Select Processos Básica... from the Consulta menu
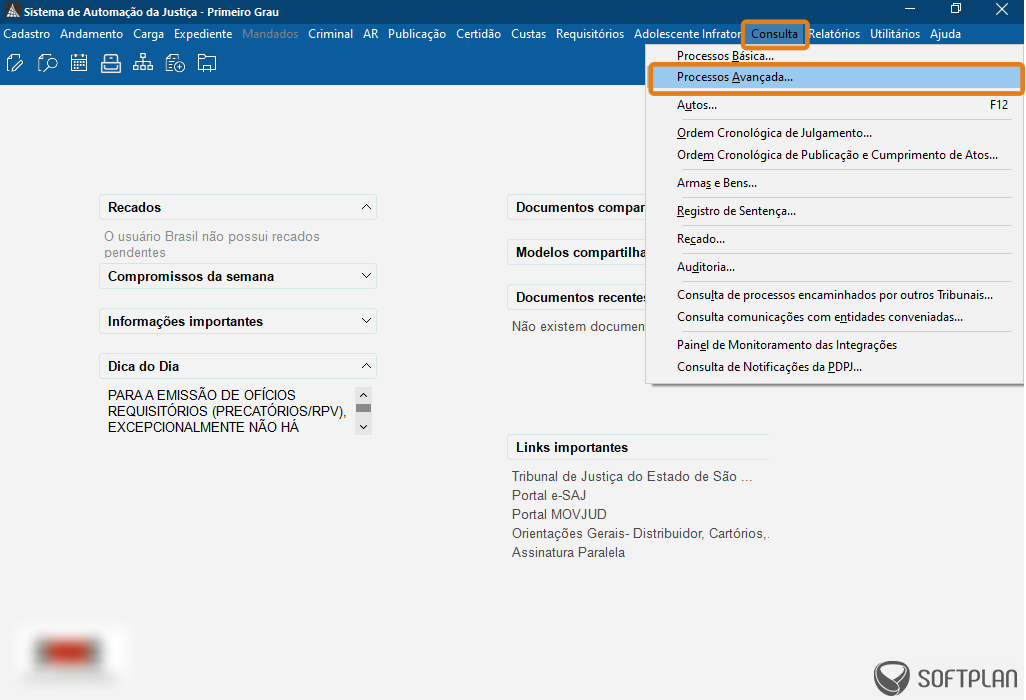Screen dimensions: 1026x700 click(x=834, y=56)
